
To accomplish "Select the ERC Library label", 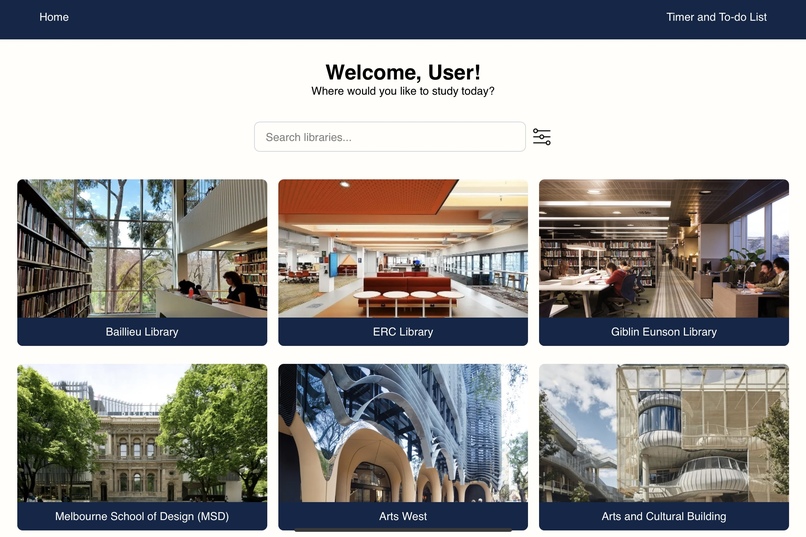I will (403, 332).
